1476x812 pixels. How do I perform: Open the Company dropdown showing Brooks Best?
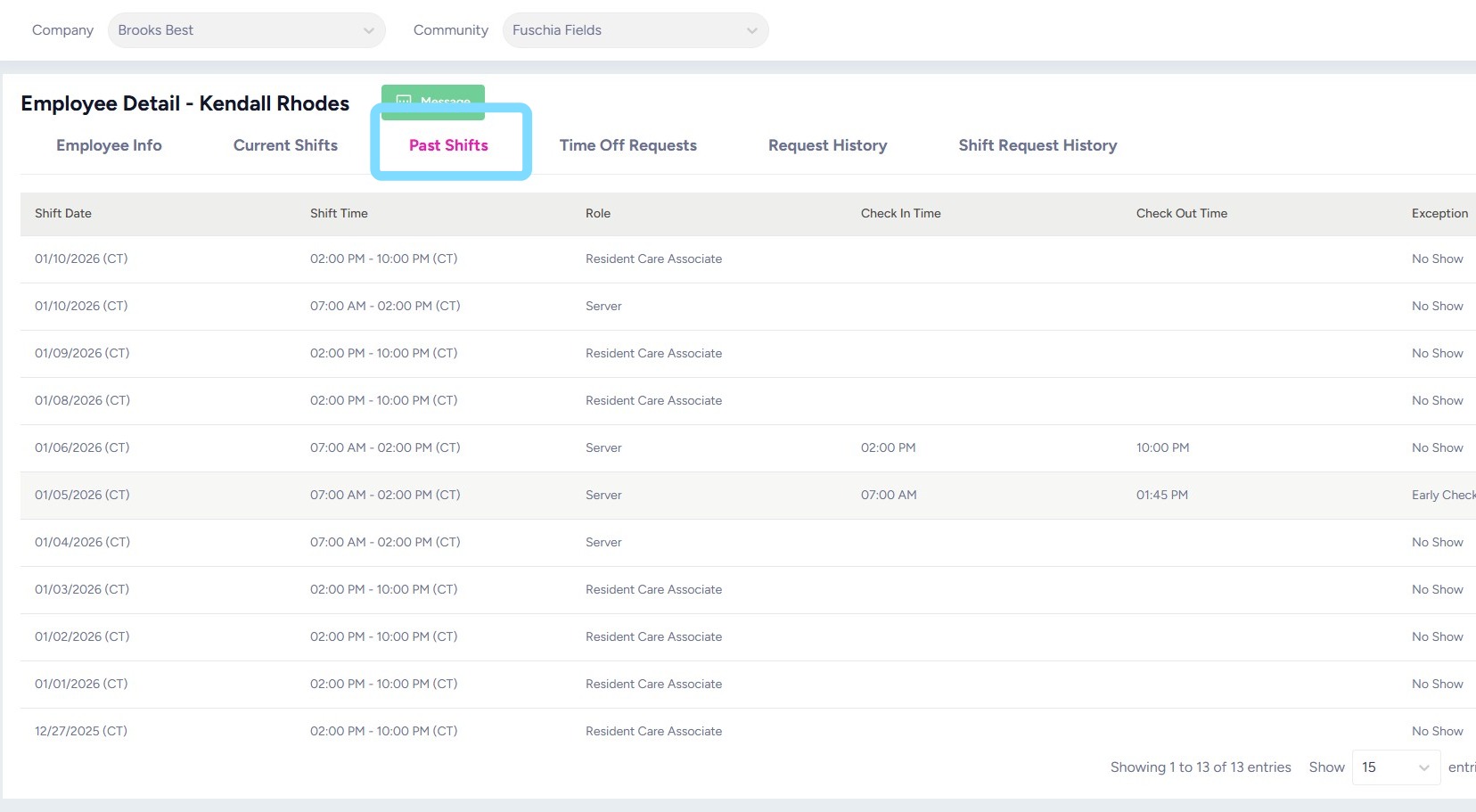pyautogui.click(x=246, y=30)
